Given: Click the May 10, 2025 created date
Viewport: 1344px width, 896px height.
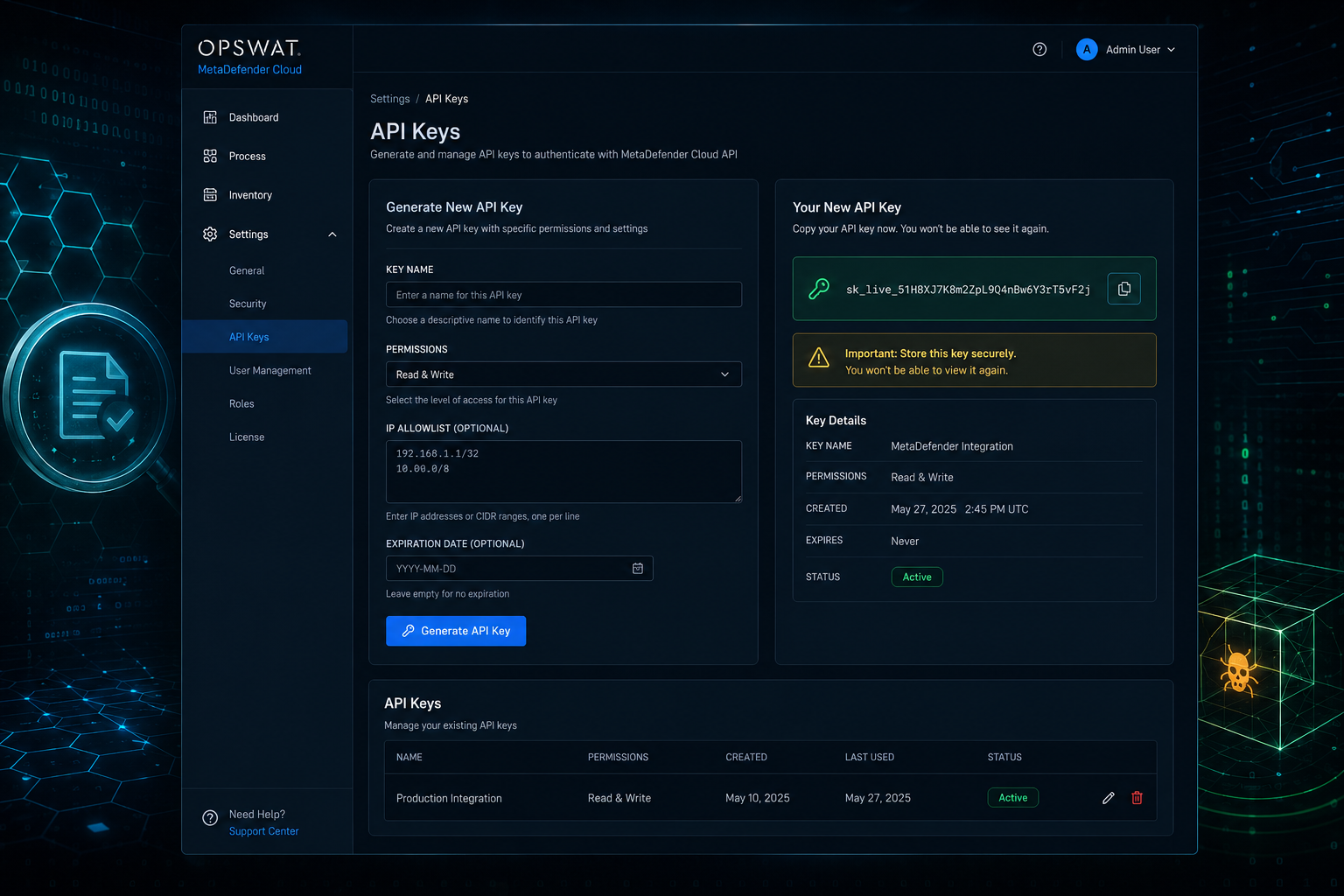Looking at the screenshot, I should click(758, 798).
